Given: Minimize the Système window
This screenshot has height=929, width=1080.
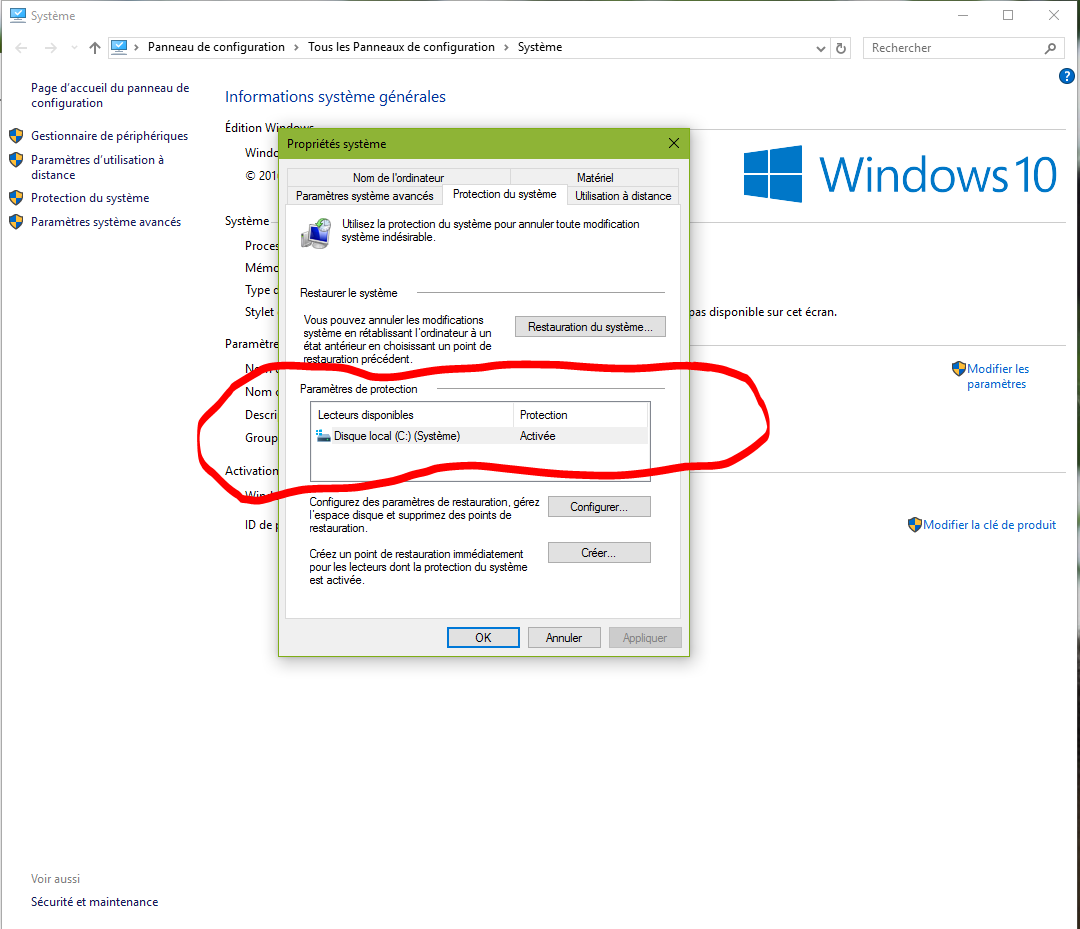Looking at the screenshot, I should tap(963, 15).
